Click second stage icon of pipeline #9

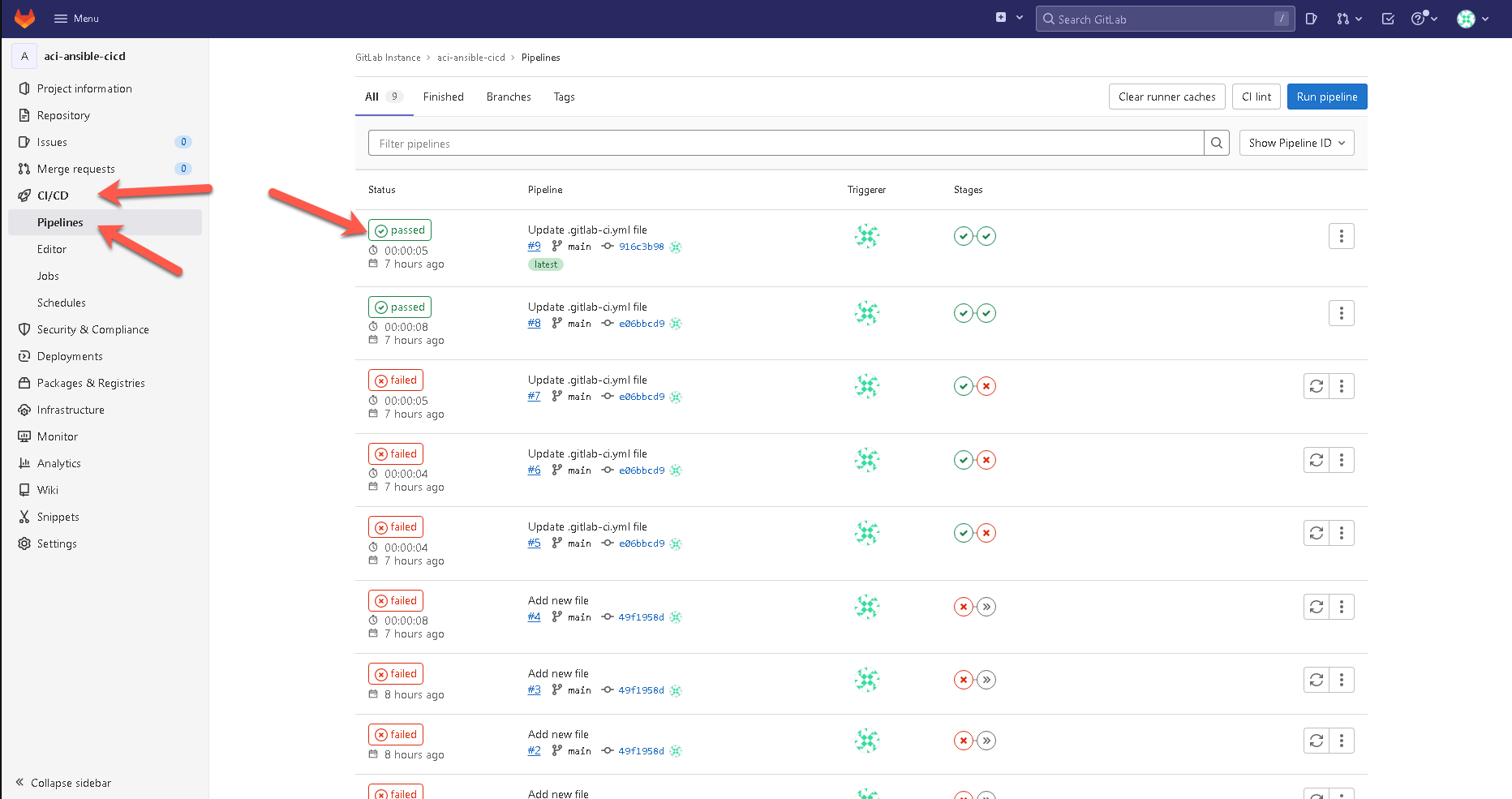tap(986, 236)
